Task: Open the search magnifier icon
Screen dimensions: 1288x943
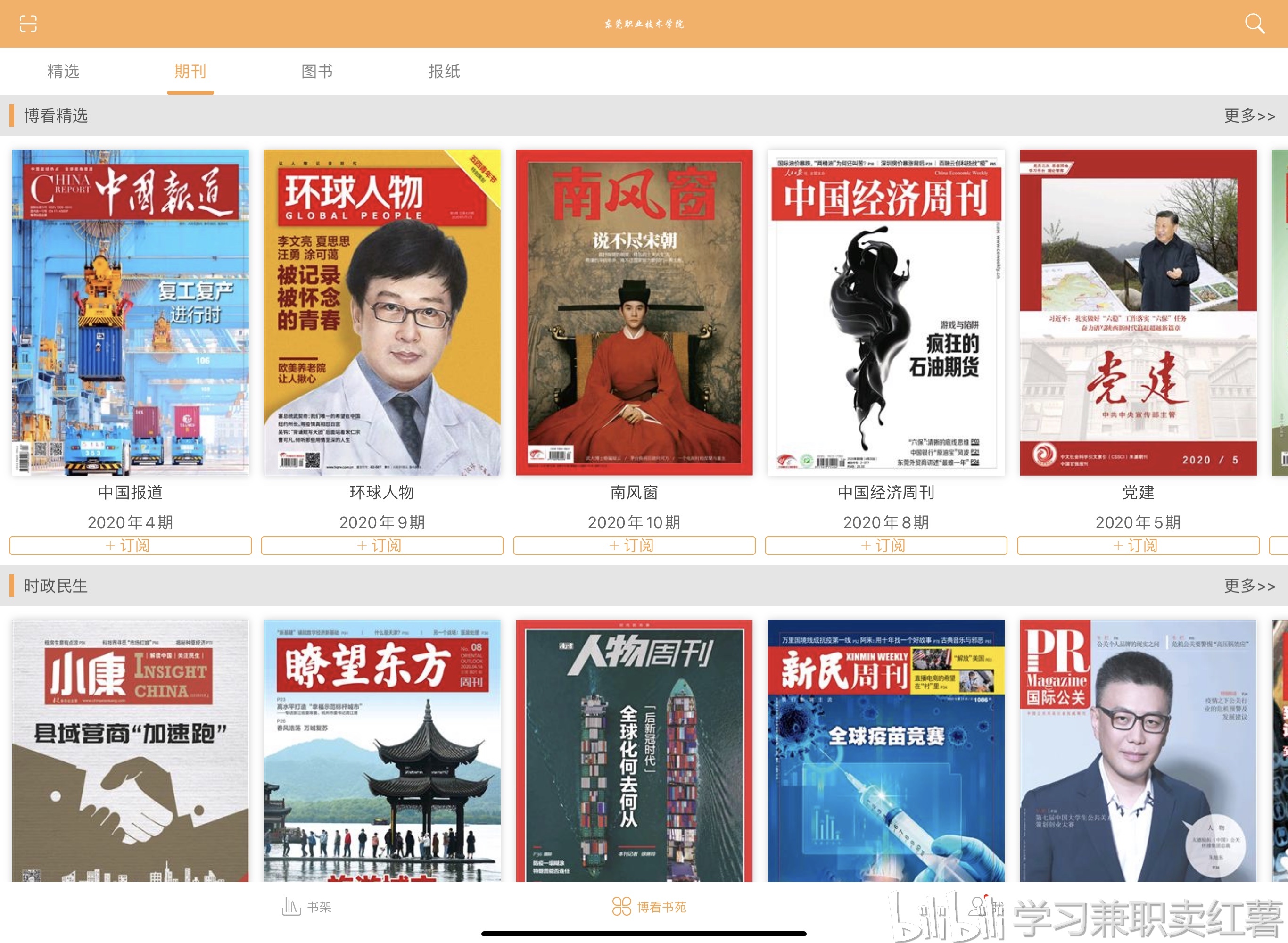Action: (x=1255, y=24)
